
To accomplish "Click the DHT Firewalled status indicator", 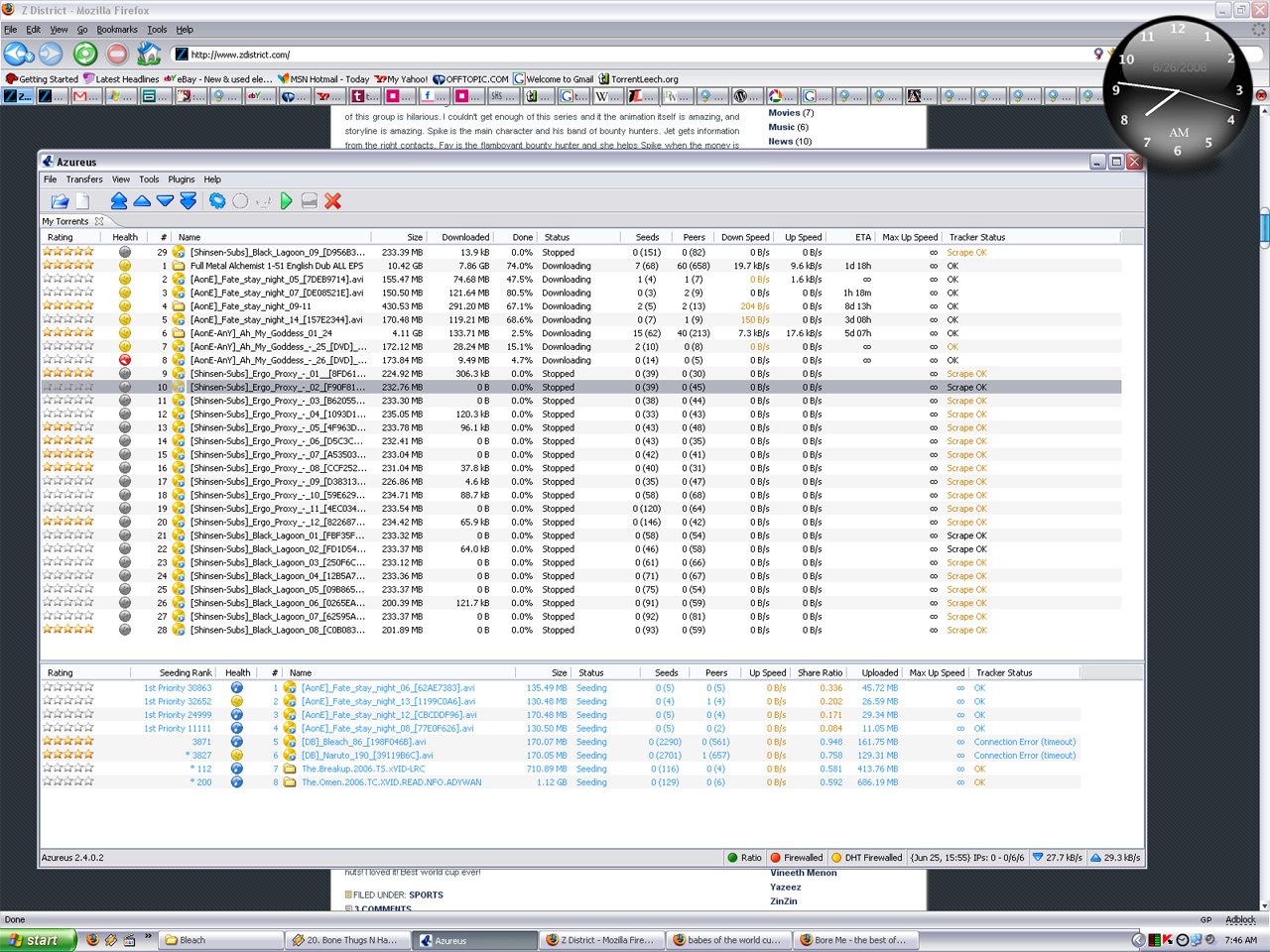I will pyautogui.click(x=866, y=858).
